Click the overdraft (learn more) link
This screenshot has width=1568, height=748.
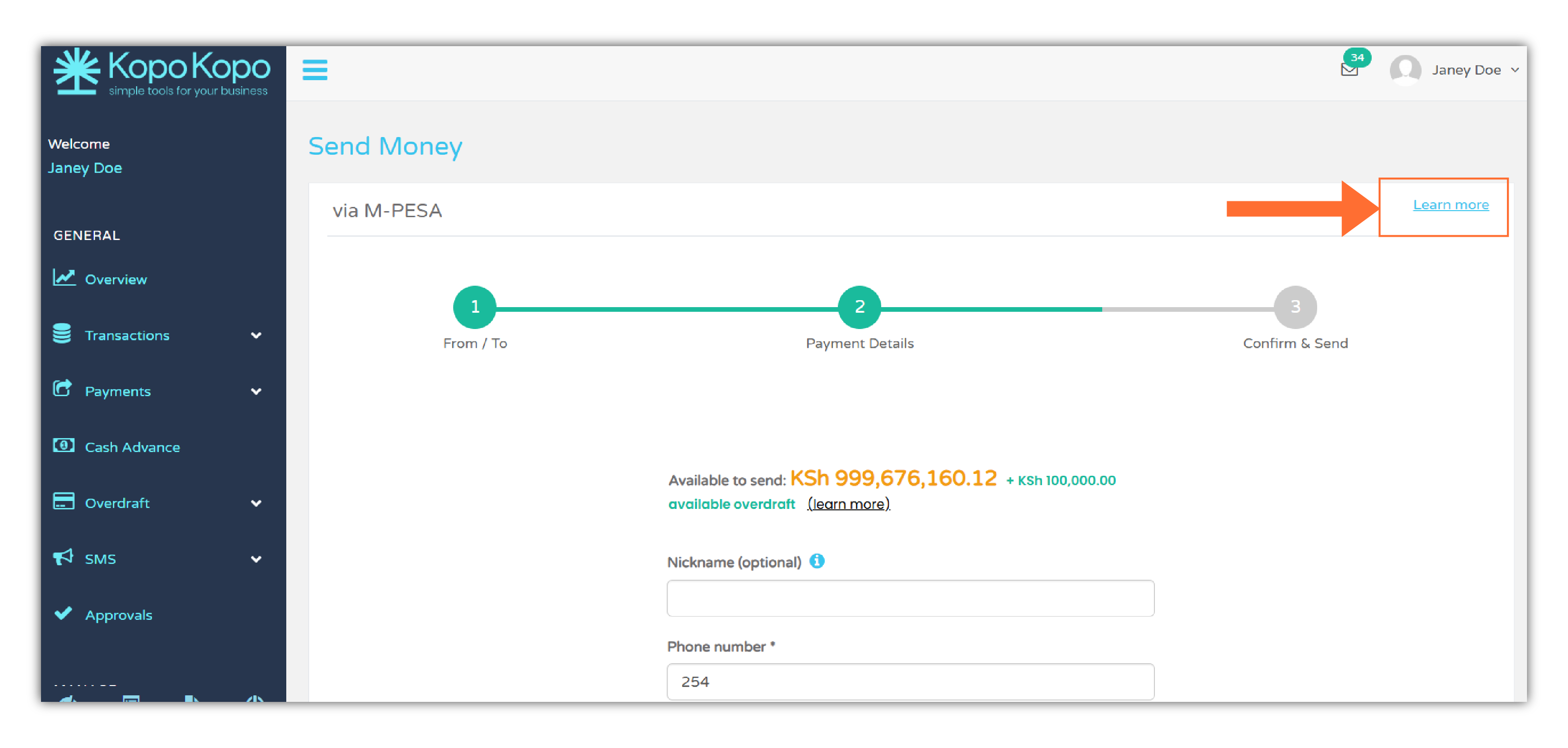[x=849, y=504]
